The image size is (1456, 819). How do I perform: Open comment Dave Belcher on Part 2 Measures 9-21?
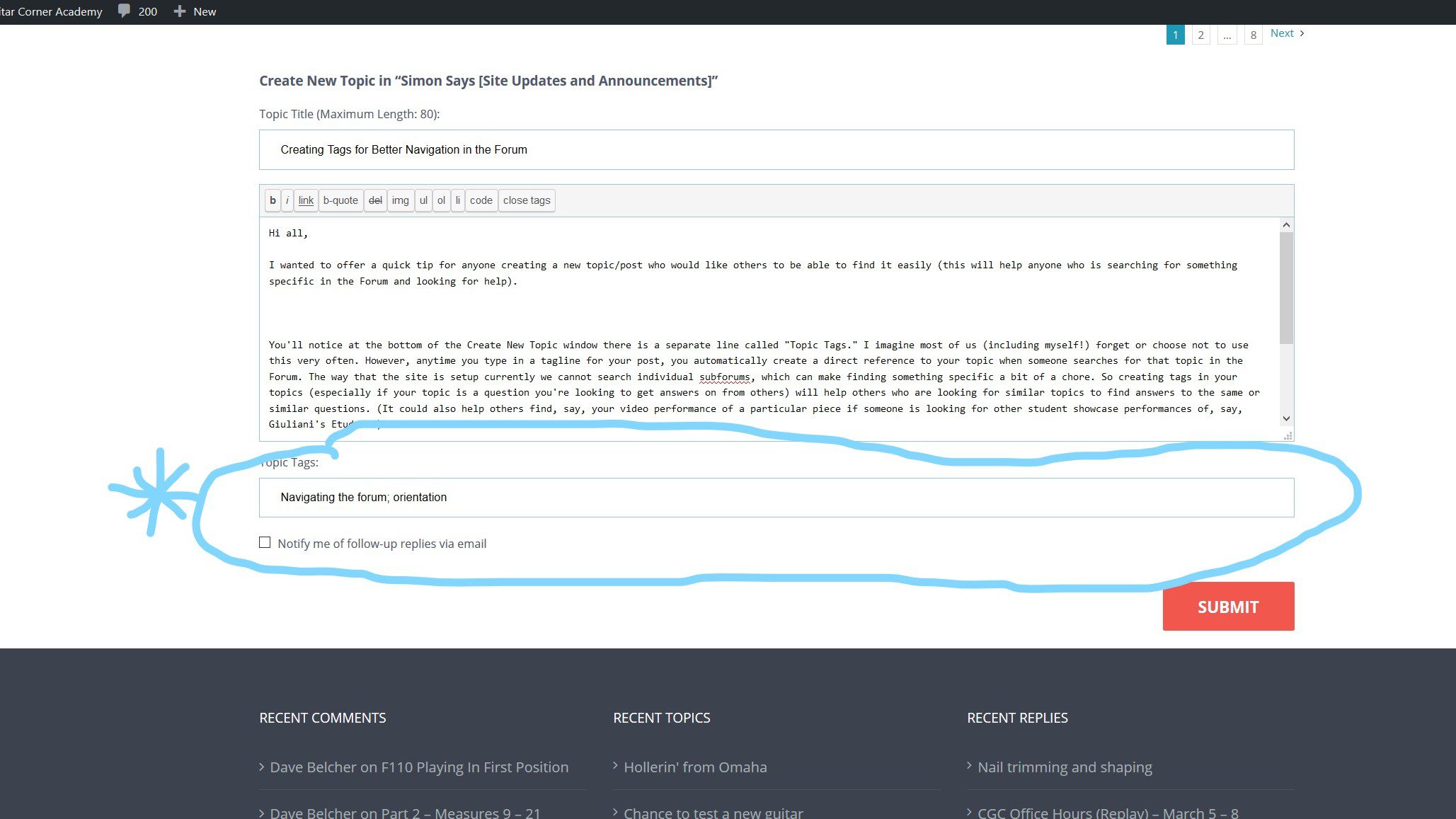(x=405, y=813)
